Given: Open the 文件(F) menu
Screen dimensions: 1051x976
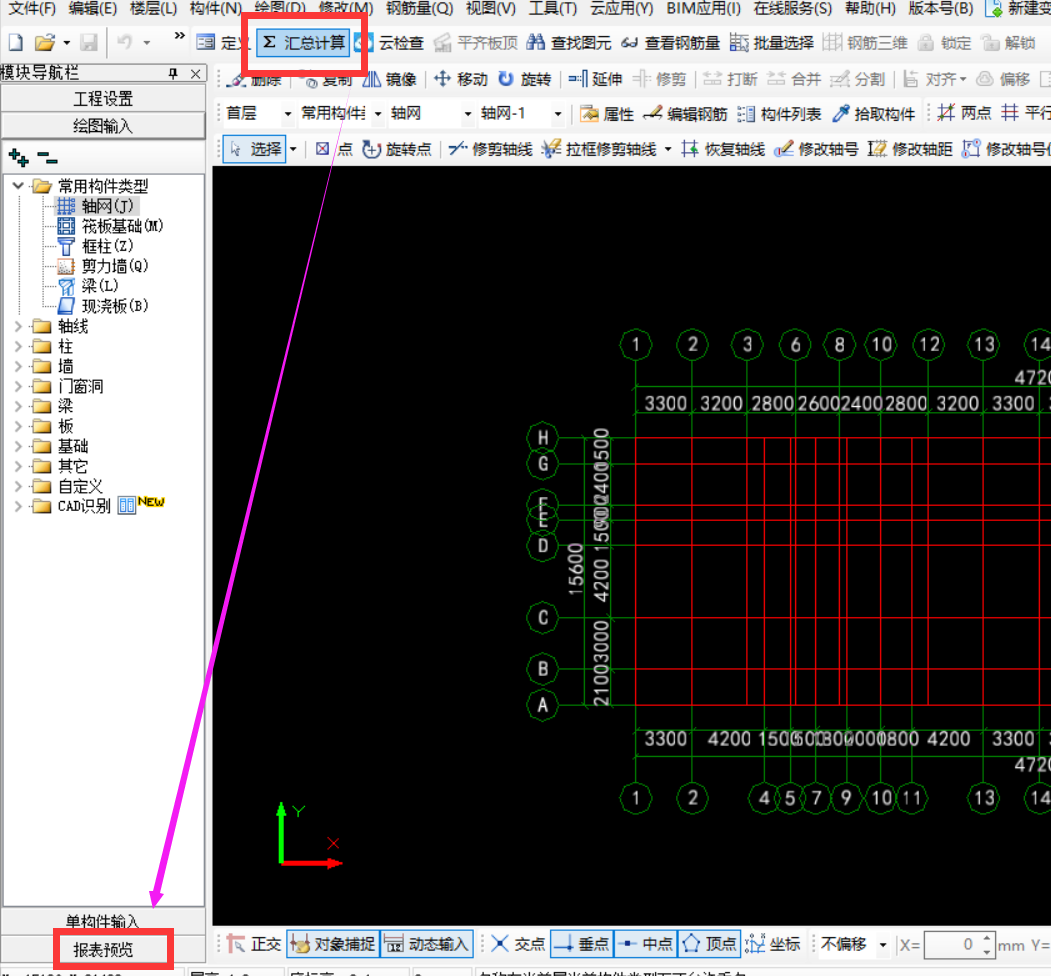Looking at the screenshot, I should [x=32, y=9].
